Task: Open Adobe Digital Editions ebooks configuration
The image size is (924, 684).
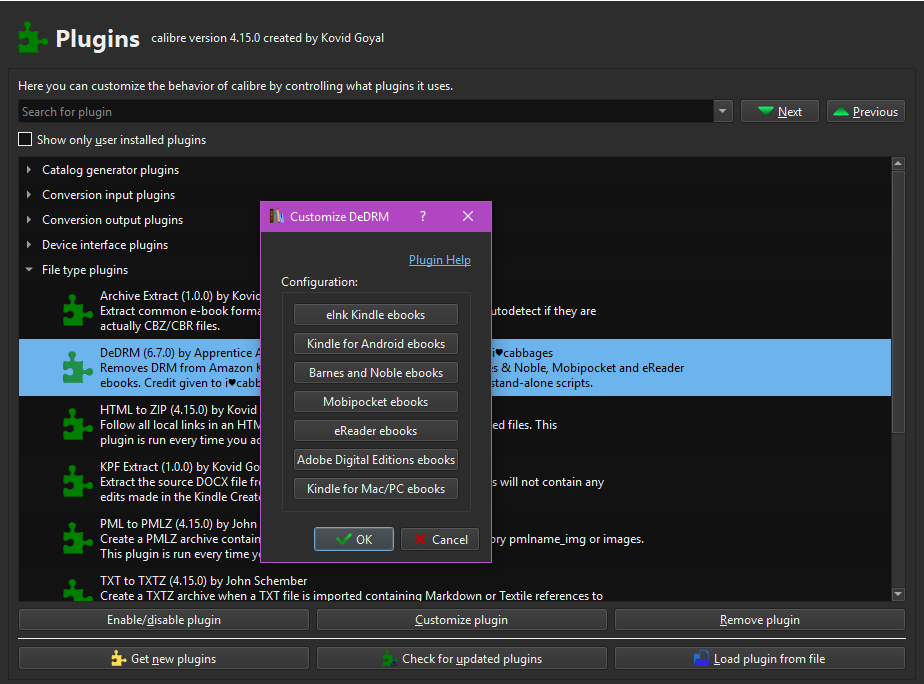Action: click(376, 460)
